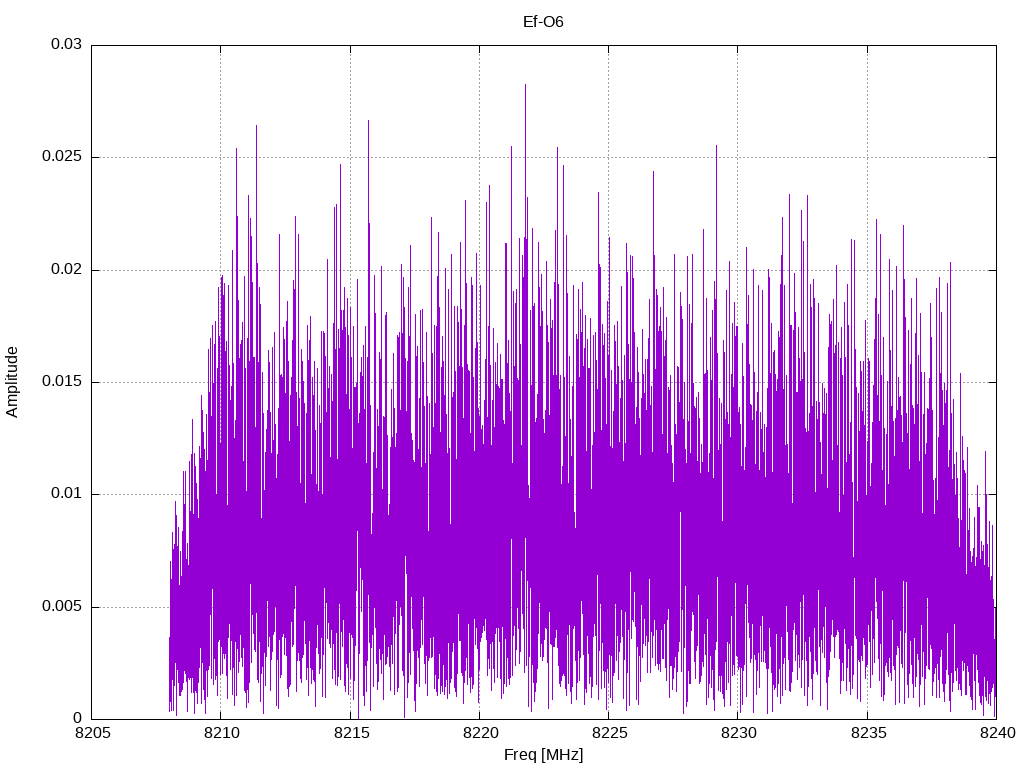Click the x-axis tick label 8225
Screen dimensions: 1024x768
click(x=609, y=733)
